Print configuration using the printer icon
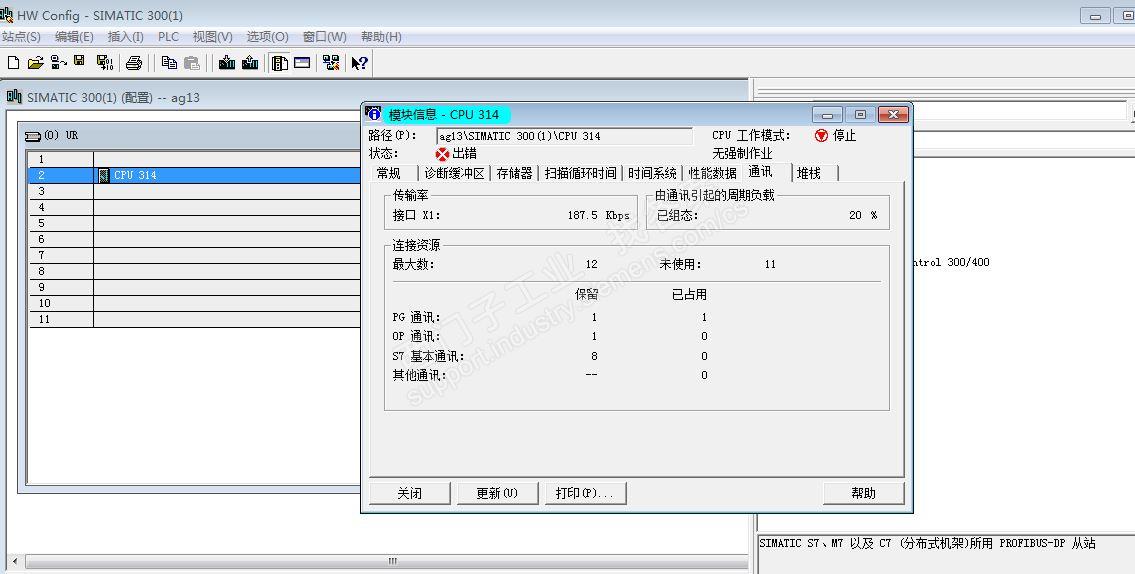The width and height of the screenshot is (1135, 574). tap(134, 63)
